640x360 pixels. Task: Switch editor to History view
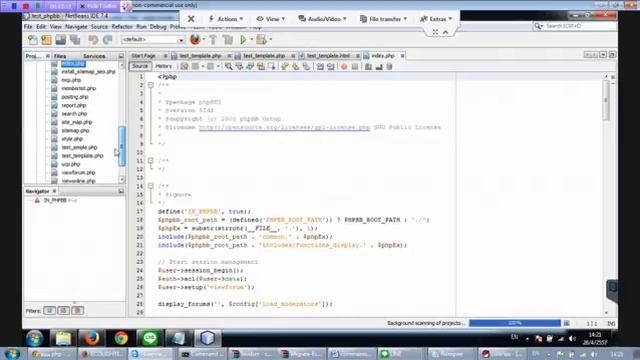click(x=164, y=66)
